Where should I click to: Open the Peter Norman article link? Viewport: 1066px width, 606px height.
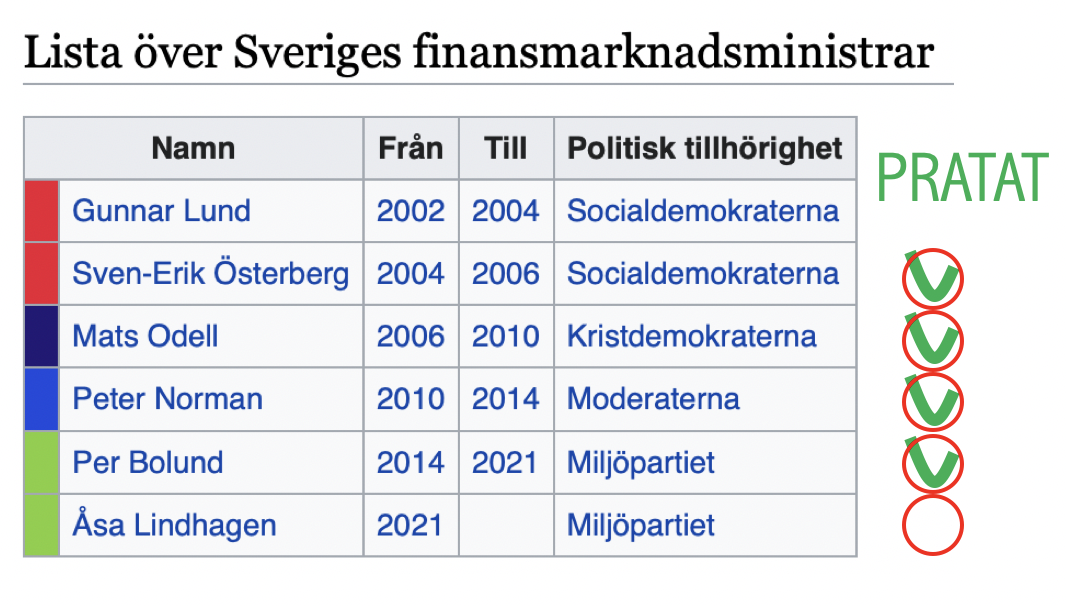(x=167, y=399)
